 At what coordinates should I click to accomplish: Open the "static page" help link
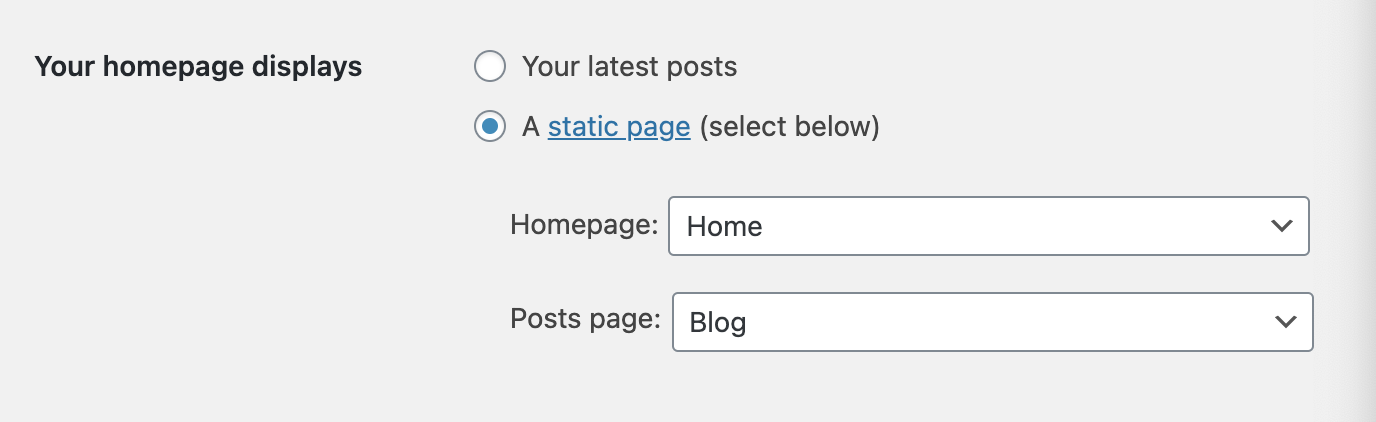click(x=619, y=127)
